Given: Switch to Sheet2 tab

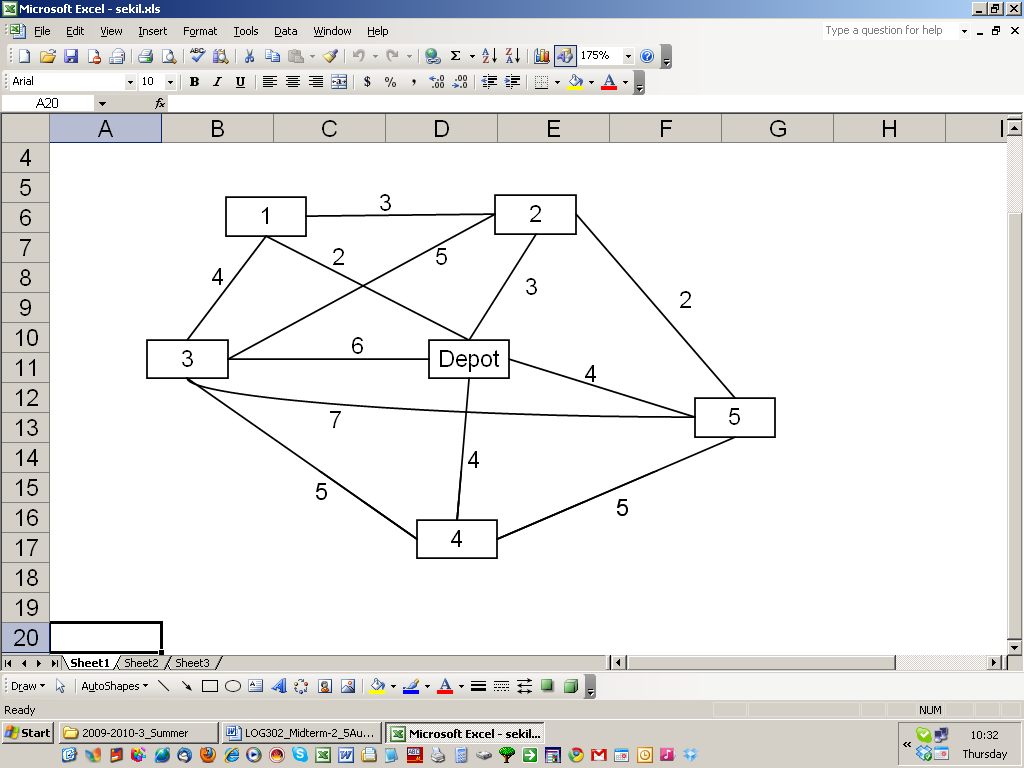Looking at the screenshot, I should [140, 662].
